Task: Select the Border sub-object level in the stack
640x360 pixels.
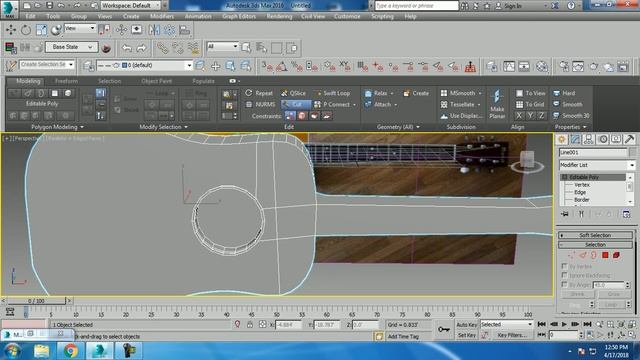Action: (x=582, y=200)
